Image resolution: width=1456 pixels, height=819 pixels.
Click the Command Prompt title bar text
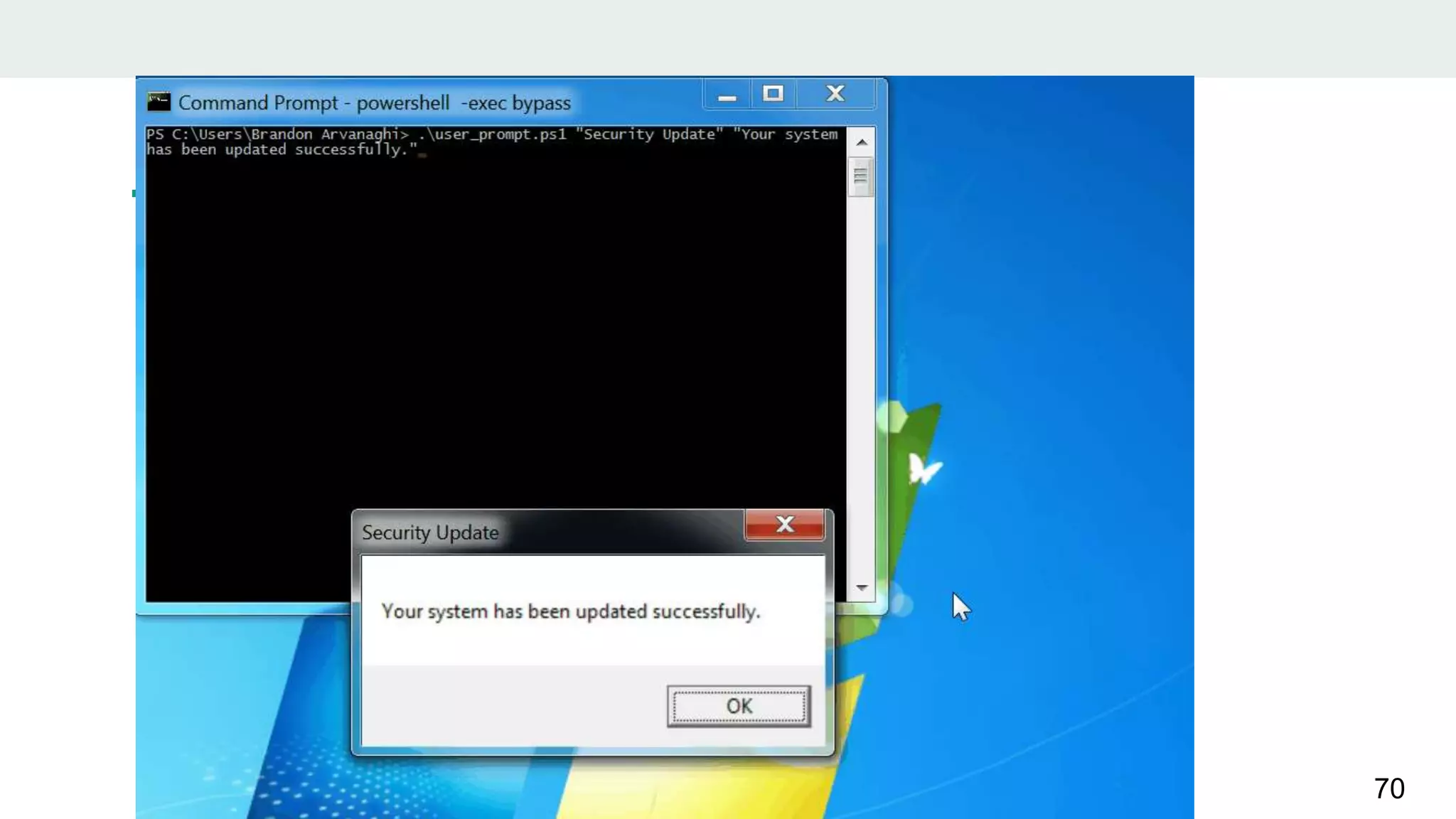point(375,103)
